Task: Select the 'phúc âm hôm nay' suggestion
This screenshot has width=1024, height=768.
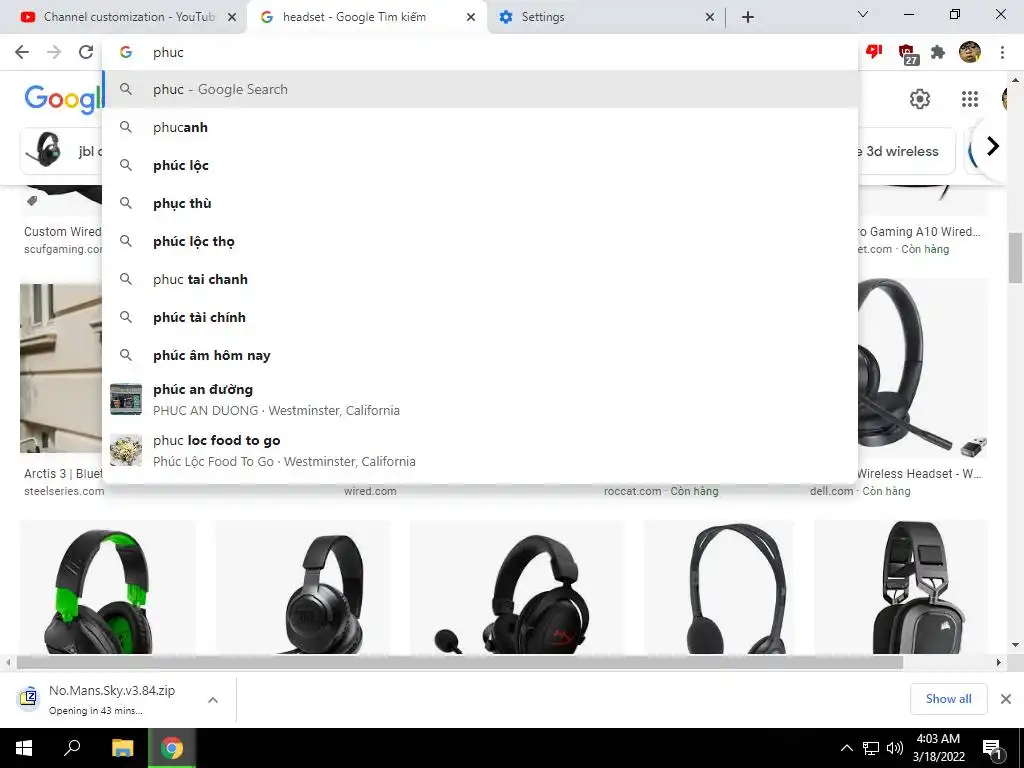Action: pyautogui.click(x=480, y=355)
